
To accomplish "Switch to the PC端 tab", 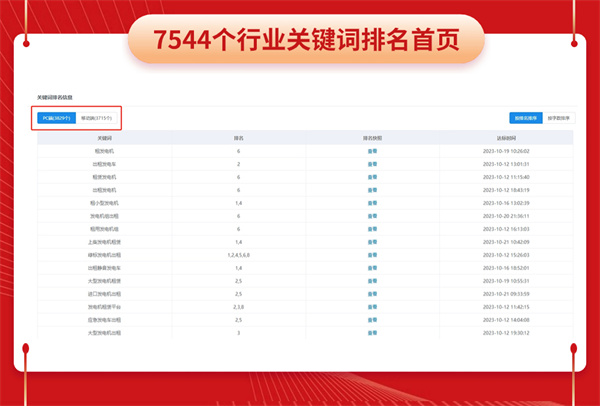I will pyautogui.click(x=57, y=118).
